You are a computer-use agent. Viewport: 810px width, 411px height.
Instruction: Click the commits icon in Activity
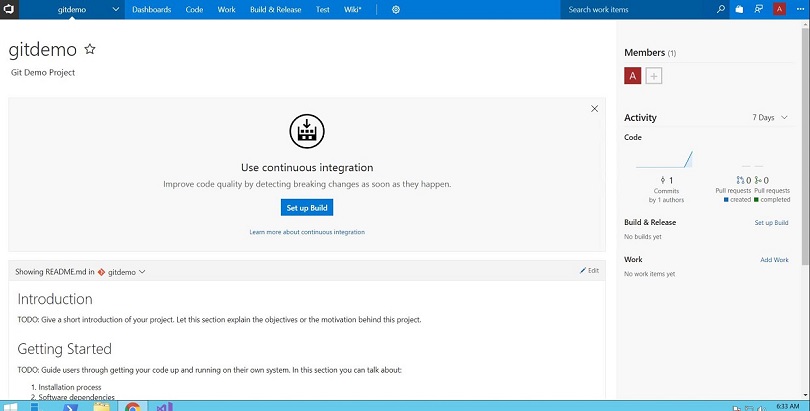point(663,180)
